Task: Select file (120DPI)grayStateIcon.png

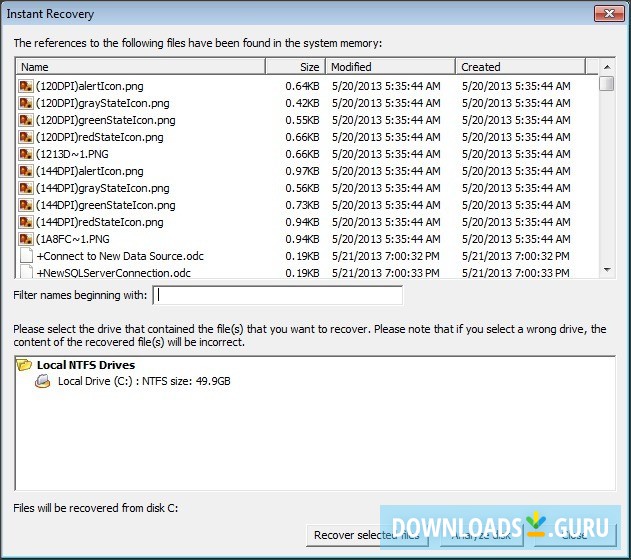Action: tap(103, 103)
